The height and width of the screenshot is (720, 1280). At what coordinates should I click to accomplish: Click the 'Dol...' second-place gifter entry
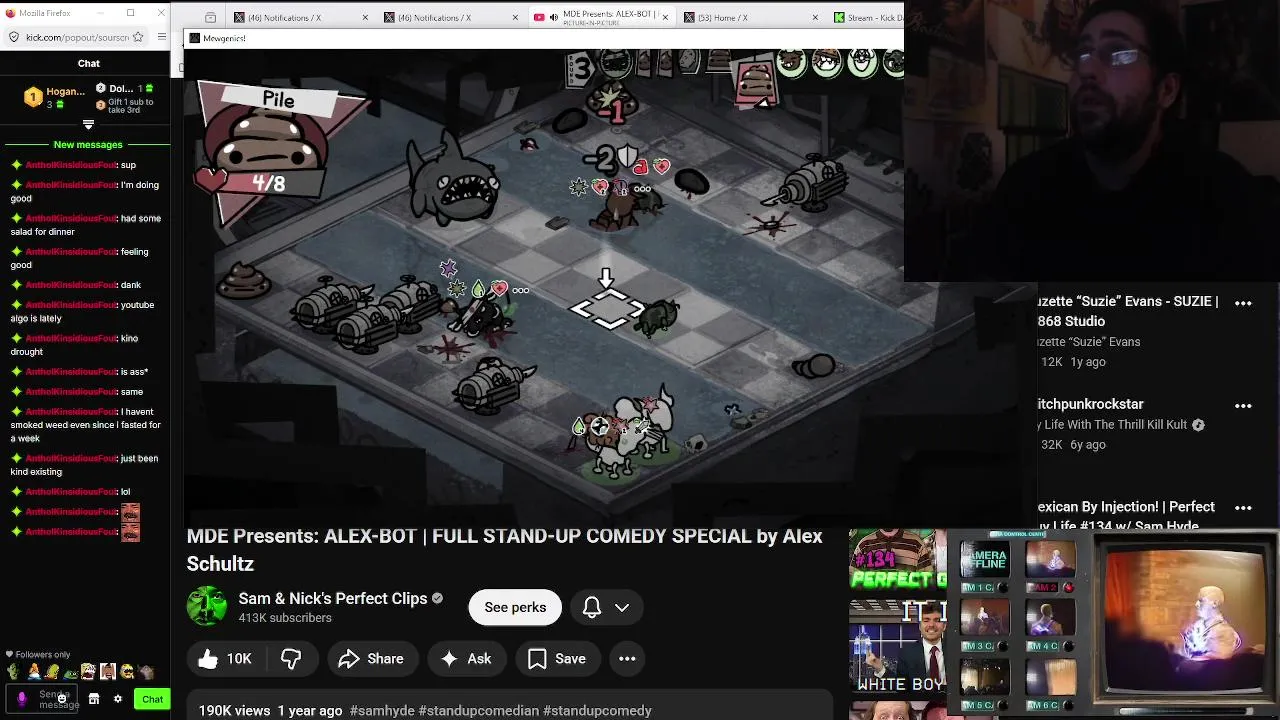coord(126,88)
